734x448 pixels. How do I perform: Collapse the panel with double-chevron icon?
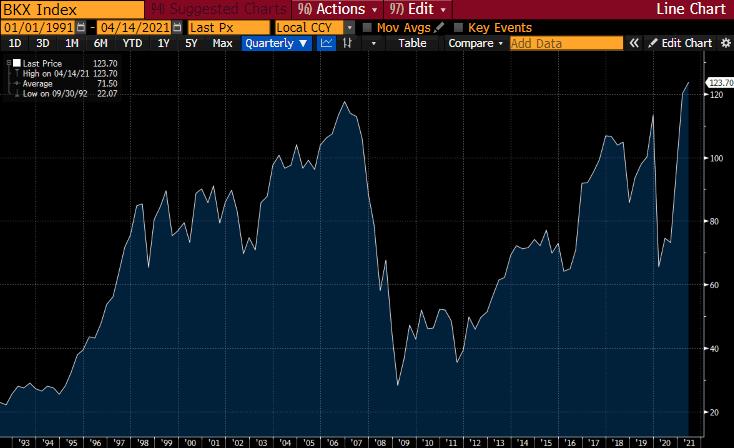[634, 43]
